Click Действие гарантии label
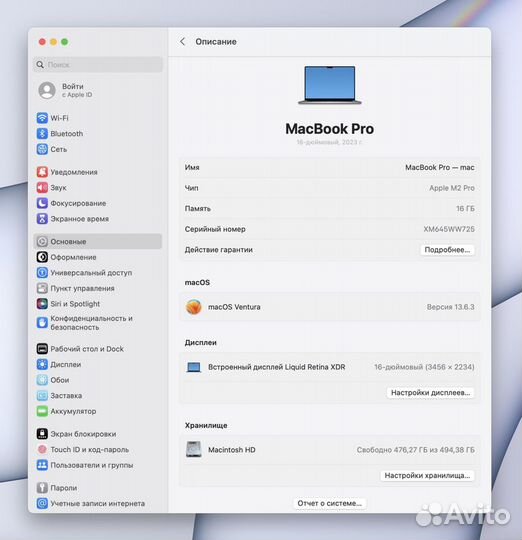This screenshot has height=540, width=522. coord(219,250)
